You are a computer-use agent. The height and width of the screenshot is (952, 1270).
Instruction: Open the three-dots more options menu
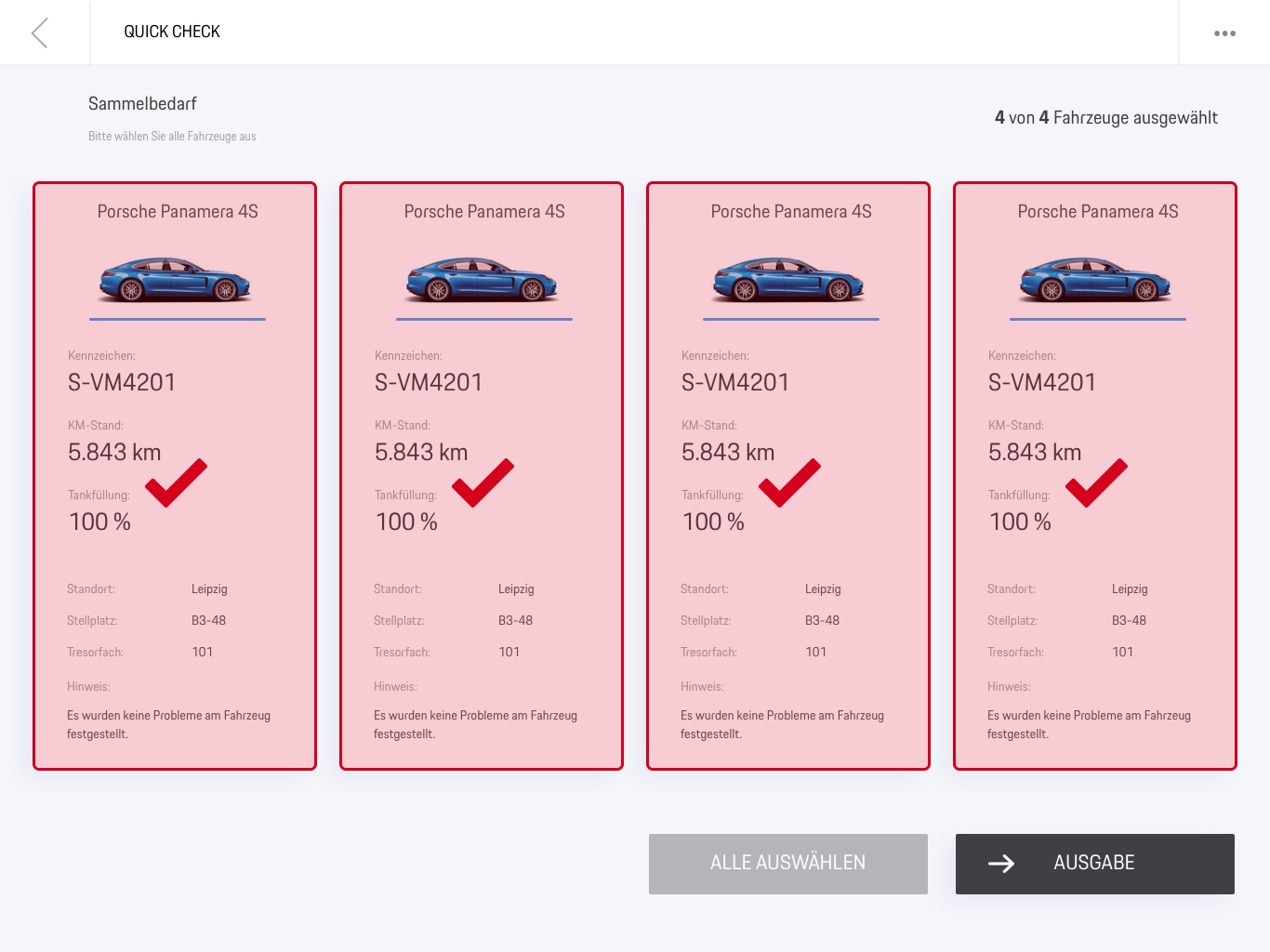point(1224,33)
